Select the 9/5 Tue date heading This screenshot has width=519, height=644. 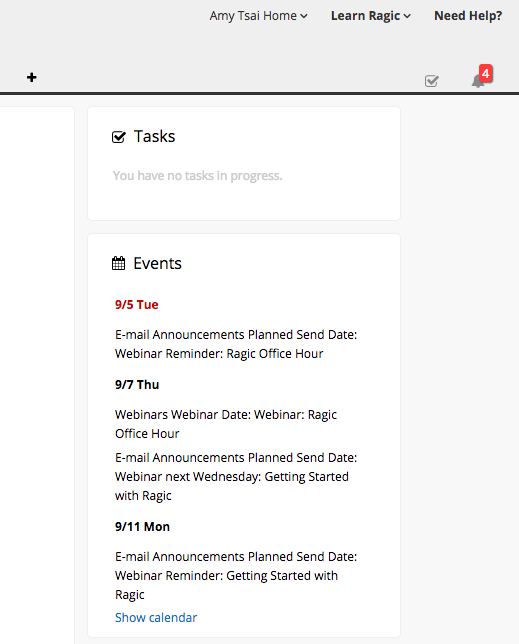coord(137,305)
